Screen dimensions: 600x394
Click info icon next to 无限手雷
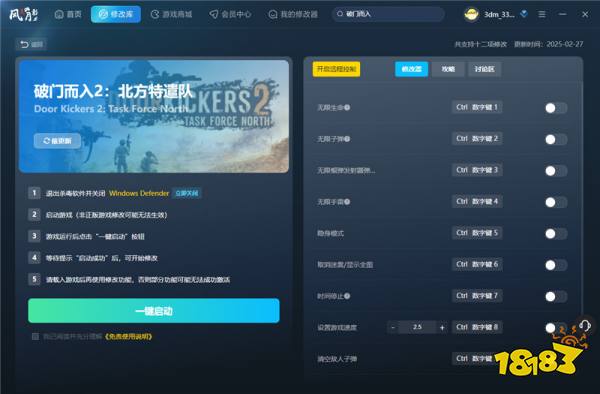(x=347, y=202)
